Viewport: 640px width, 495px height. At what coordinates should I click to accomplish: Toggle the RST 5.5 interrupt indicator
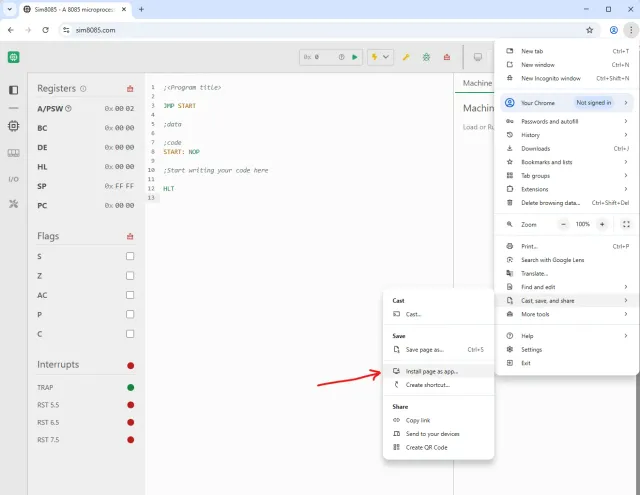pos(131,405)
